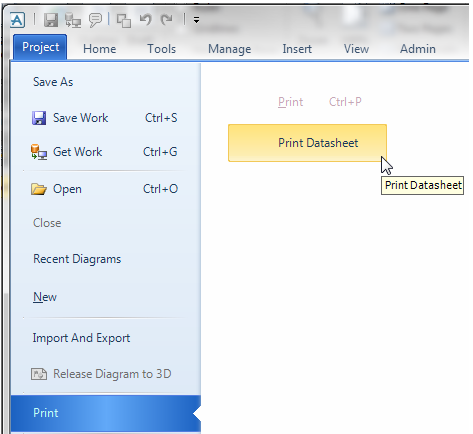Open the Customize Quick Access Toolbar dropdown
Screen dimensions: 473x434
pyautogui.click(x=196, y=21)
